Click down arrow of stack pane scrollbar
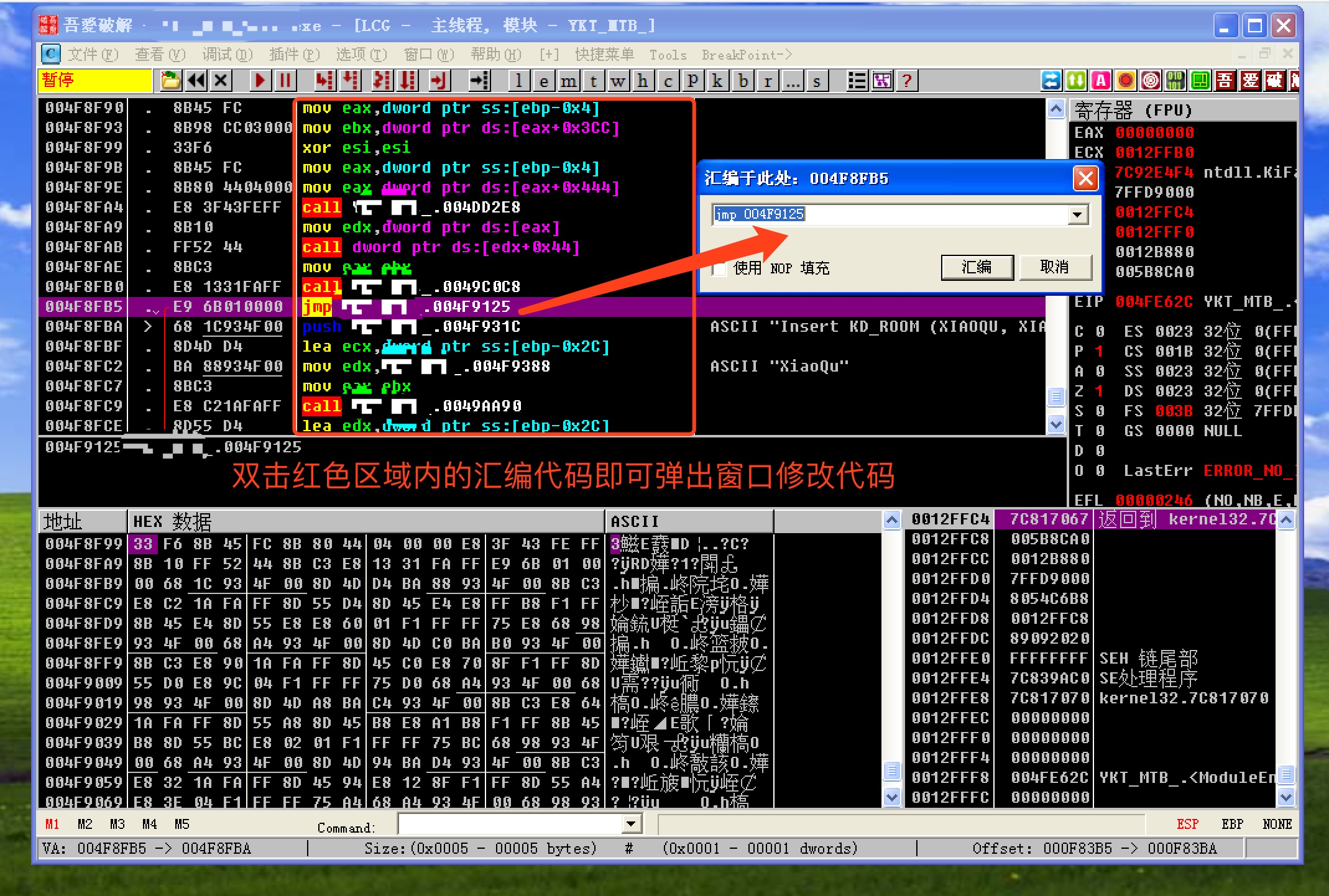Image resolution: width=1329 pixels, height=896 pixels. coord(1286,797)
